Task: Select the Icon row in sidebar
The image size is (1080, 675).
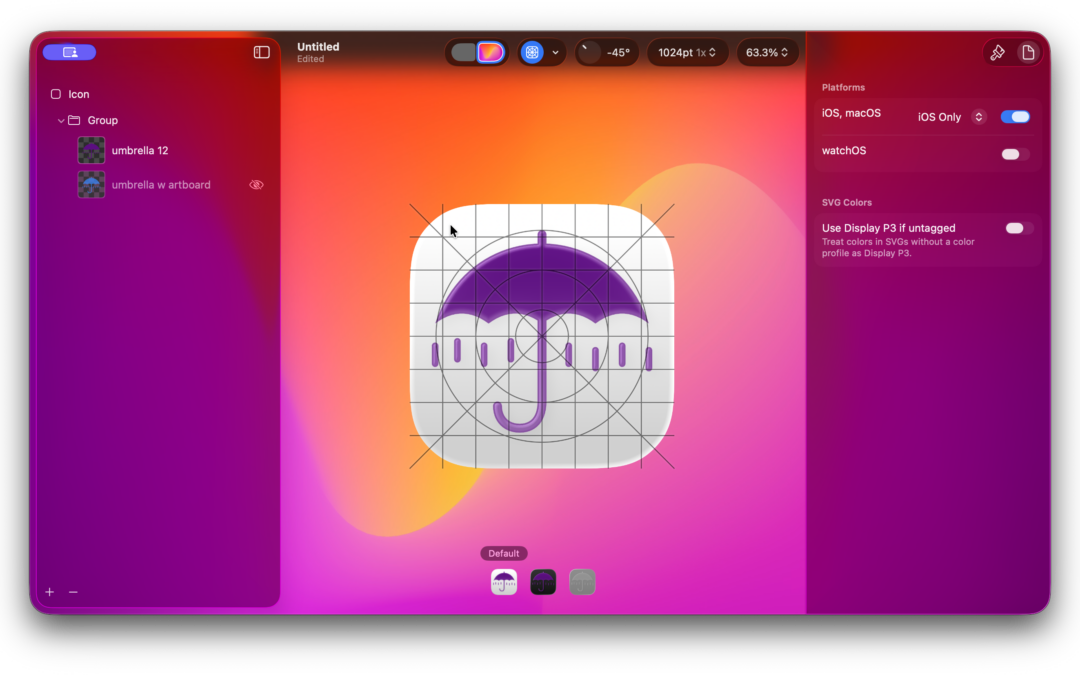Action: point(158,94)
